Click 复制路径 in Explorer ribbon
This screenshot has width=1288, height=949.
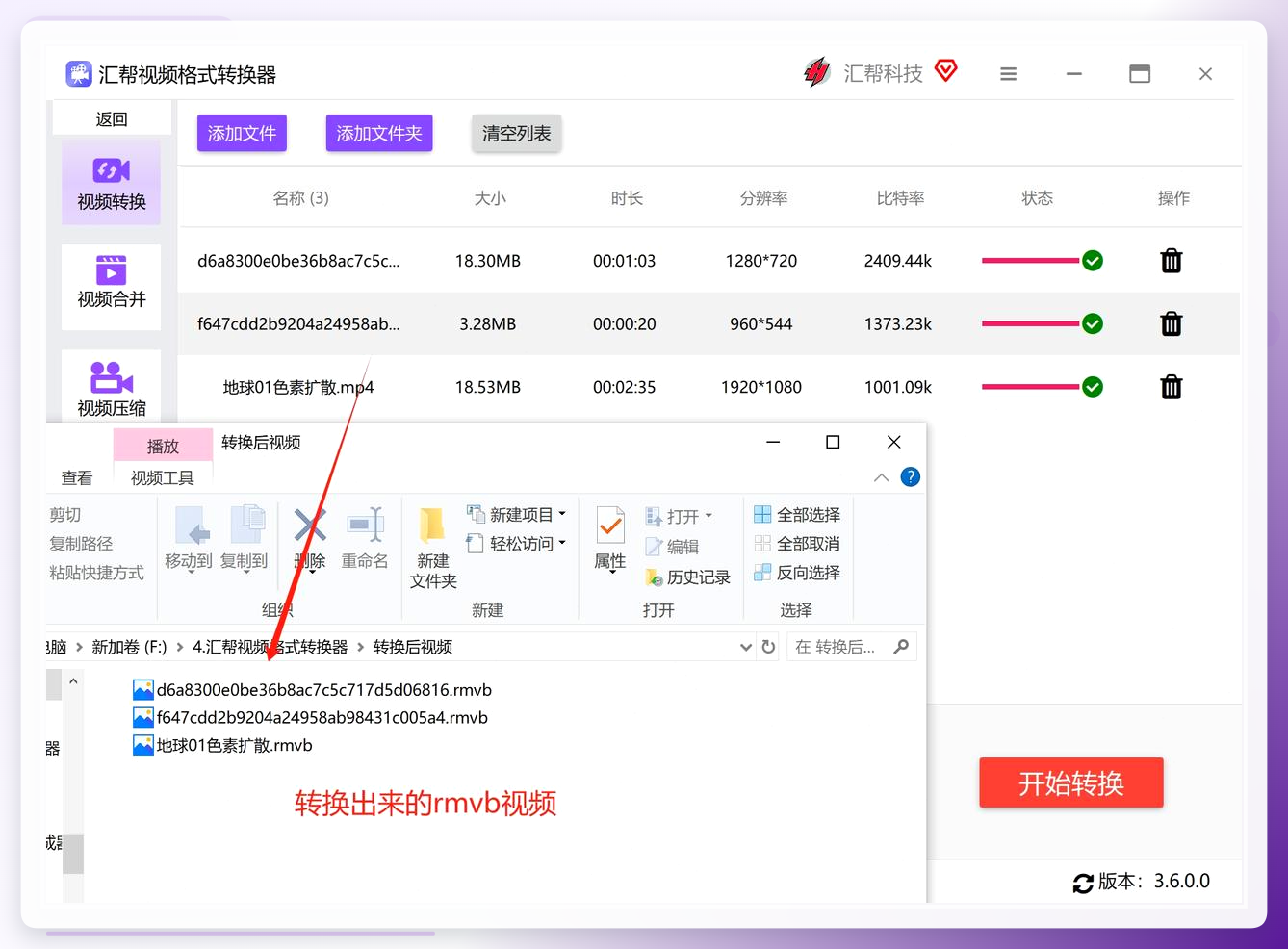81,544
